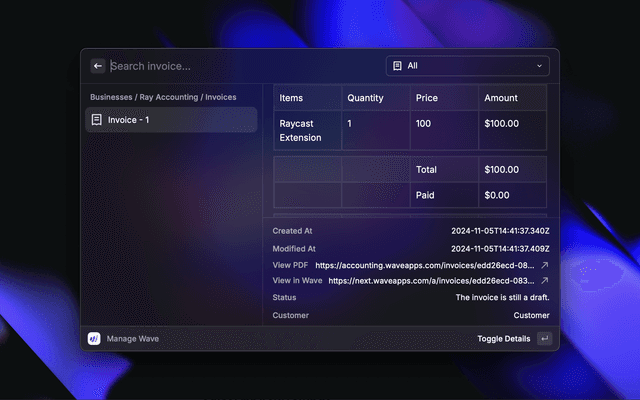Image resolution: width=640 pixels, height=400 pixels.
Task: Click the Items column header
Action: point(291,98)
